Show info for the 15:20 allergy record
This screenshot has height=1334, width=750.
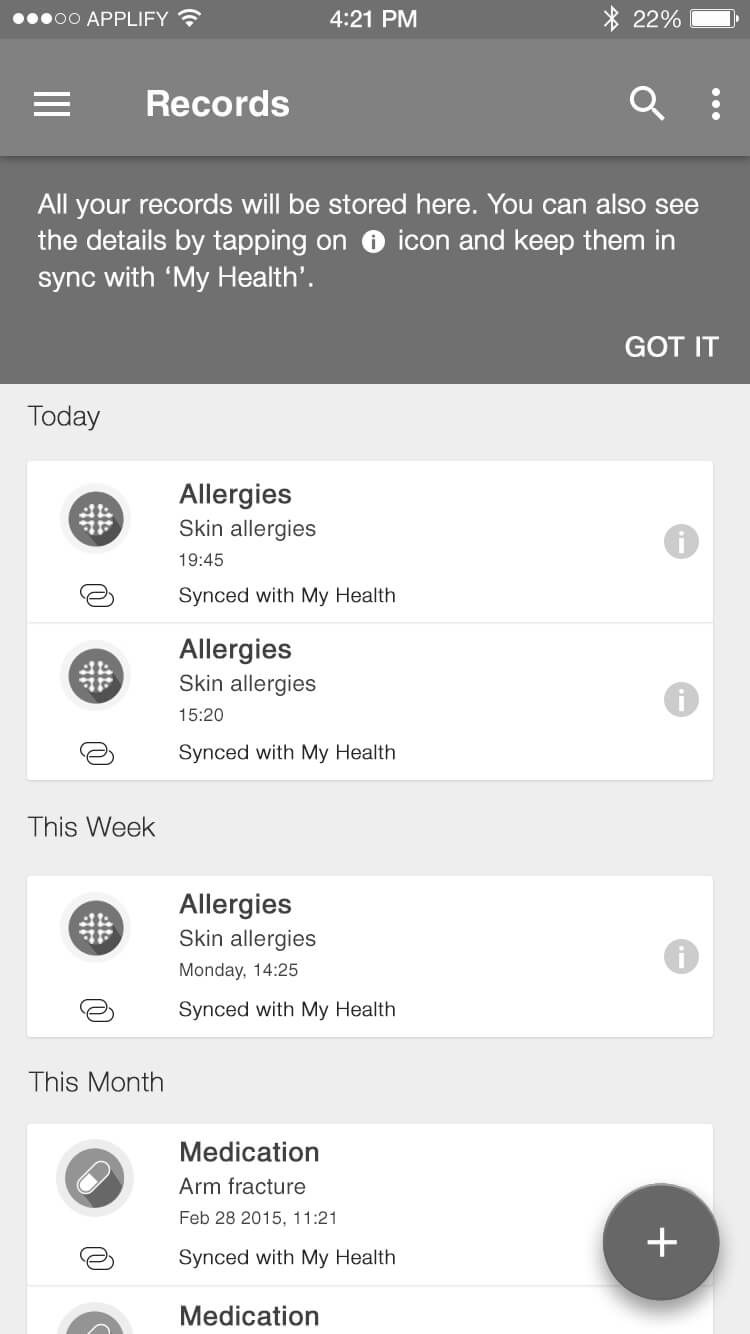click(x=681, y=699)
